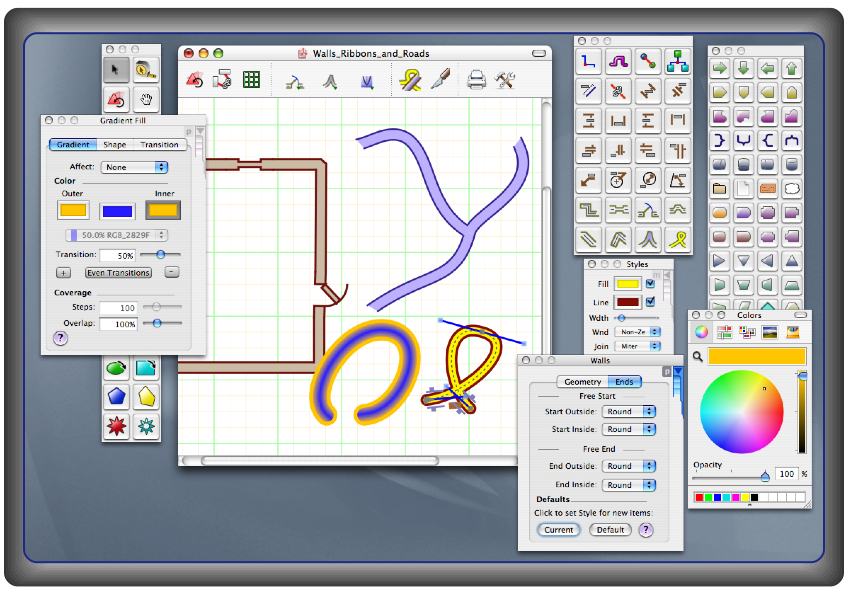The width and height of the screenshot is (850, 600).
Task: Open the Affect dropdown in Gradient Fill
Action: click(x=134, y=167)
